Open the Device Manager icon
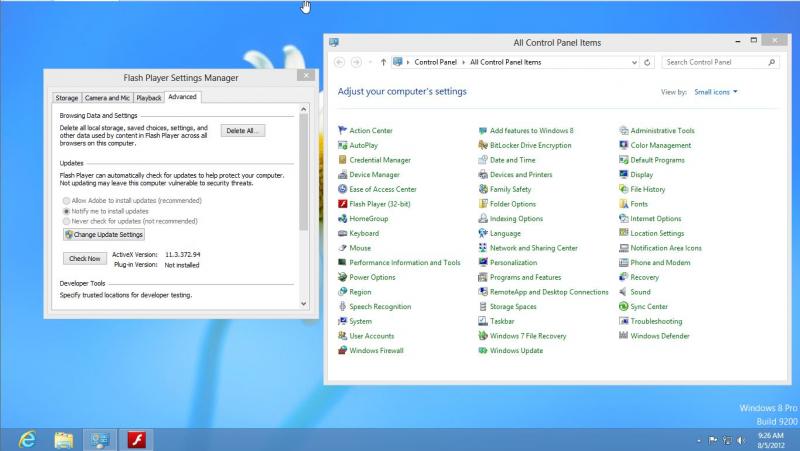 [342, 174]
